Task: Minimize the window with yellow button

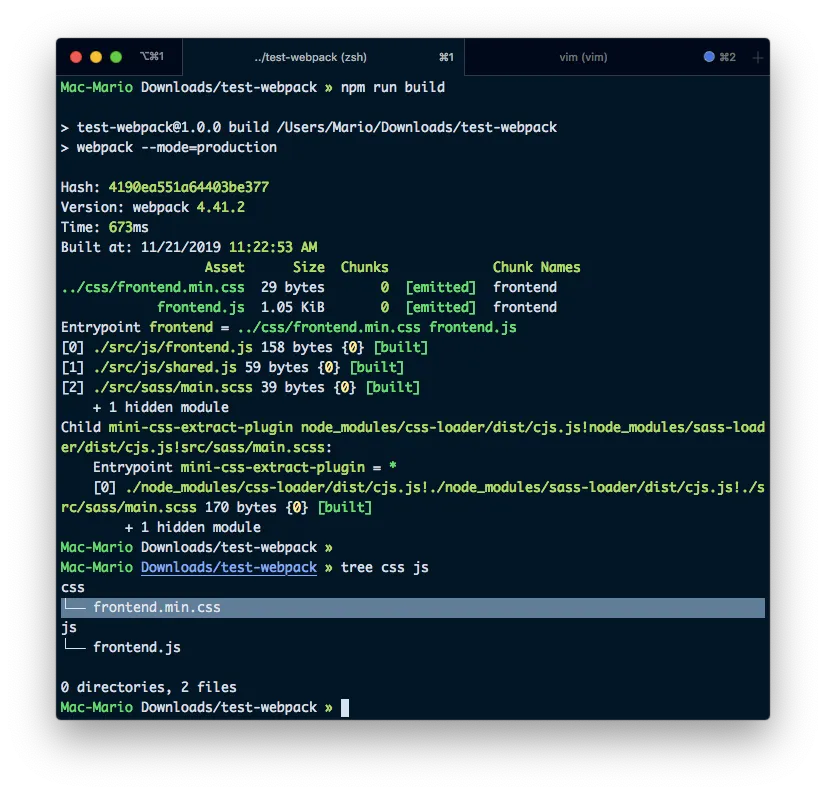Action: pos(96,57)
